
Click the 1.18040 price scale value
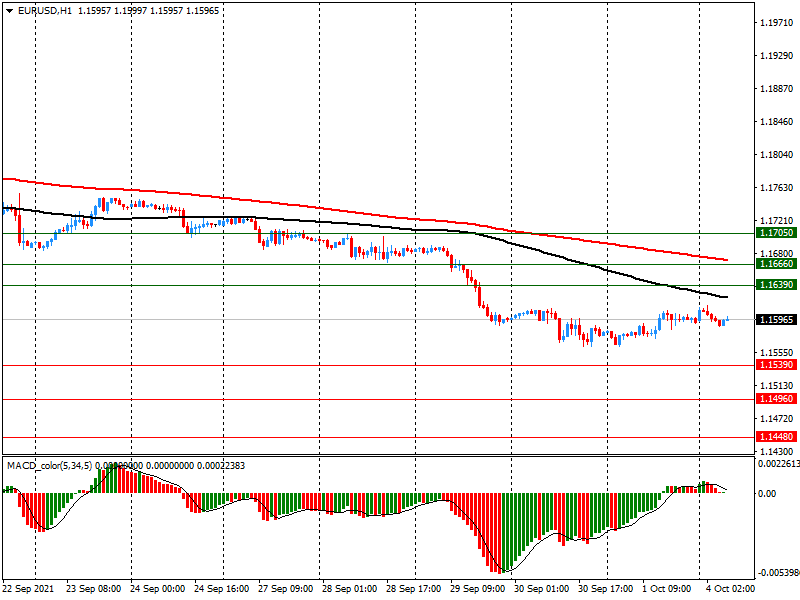pyautogui.click(x=777, y=155)
